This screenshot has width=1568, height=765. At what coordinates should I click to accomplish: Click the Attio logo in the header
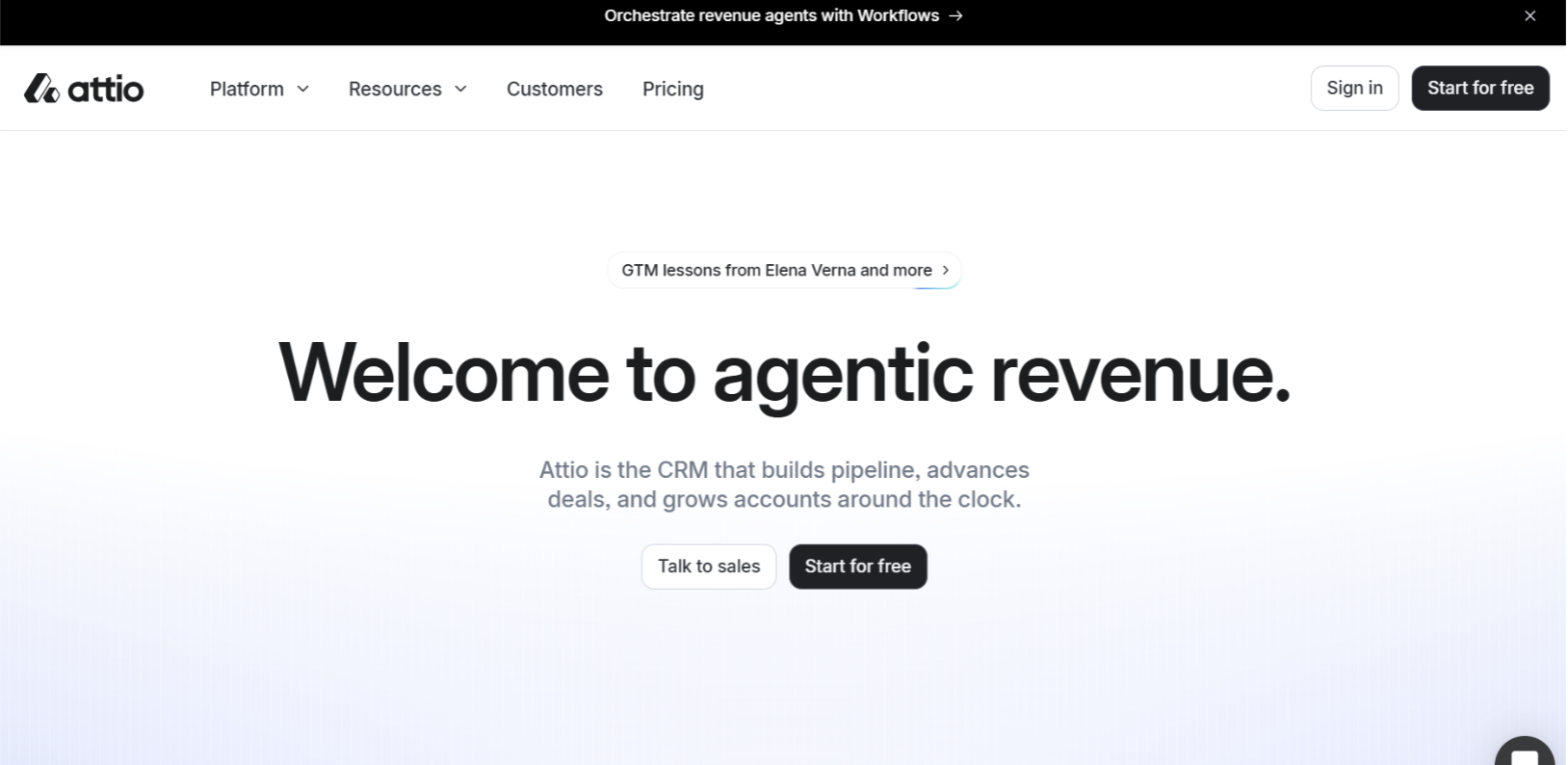click(84, 89)
